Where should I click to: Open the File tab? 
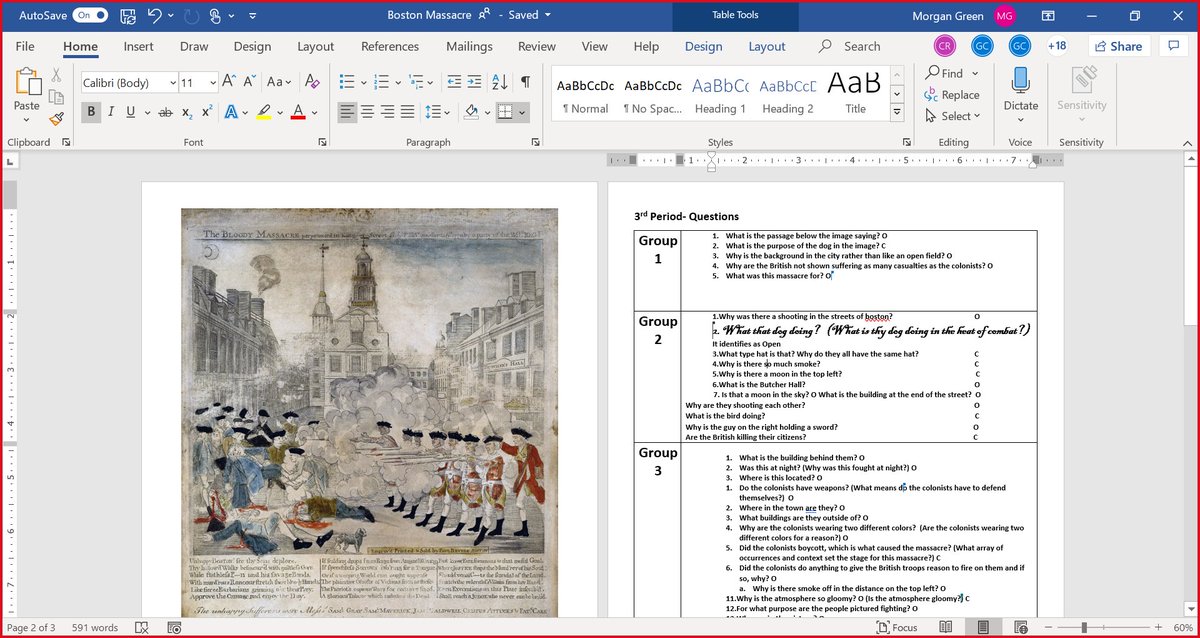(25, 46)
